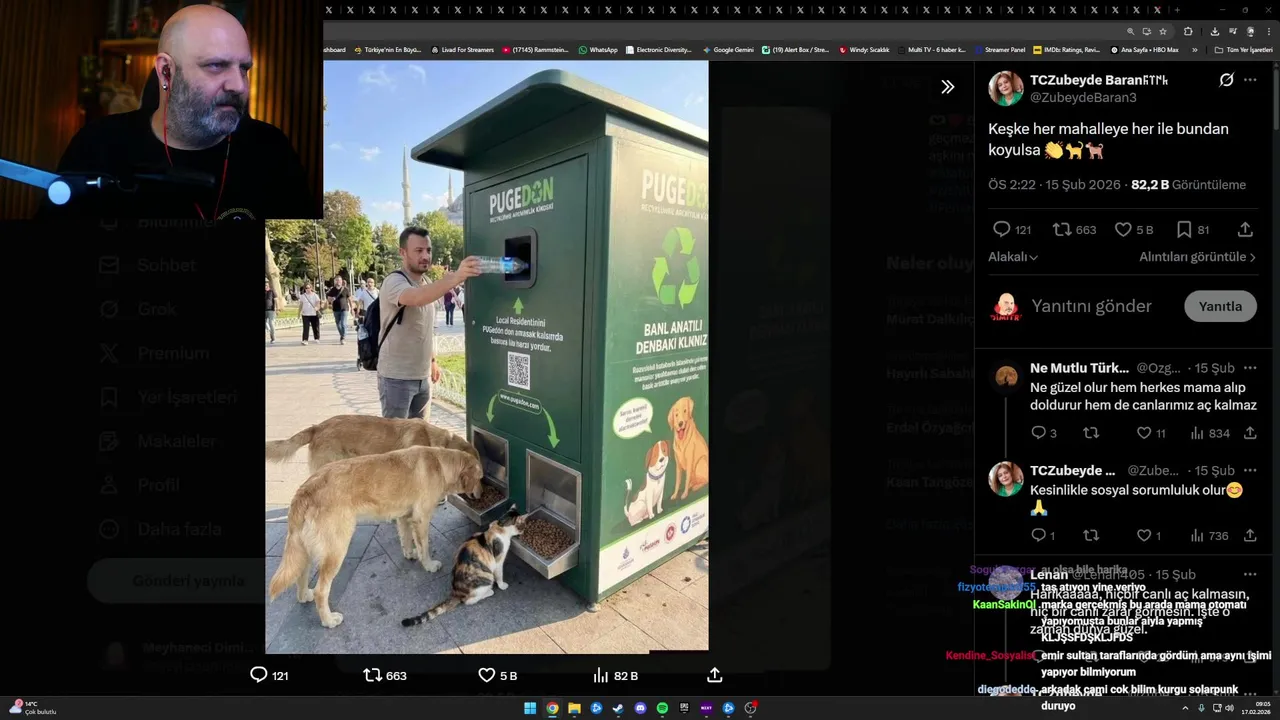This screenshot has width=1280, height=720.
Task: Click the heart icon under the photo
Action: (x=487, y=675)
